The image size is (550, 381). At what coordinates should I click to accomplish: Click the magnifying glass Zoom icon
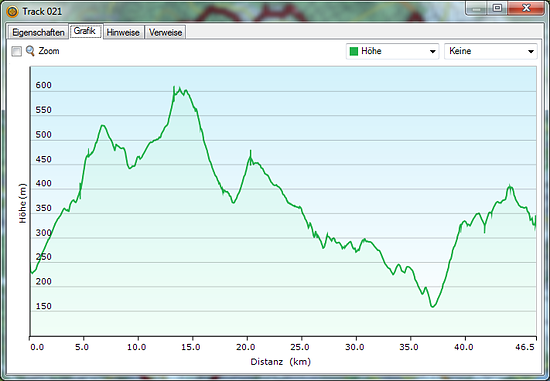30,51
